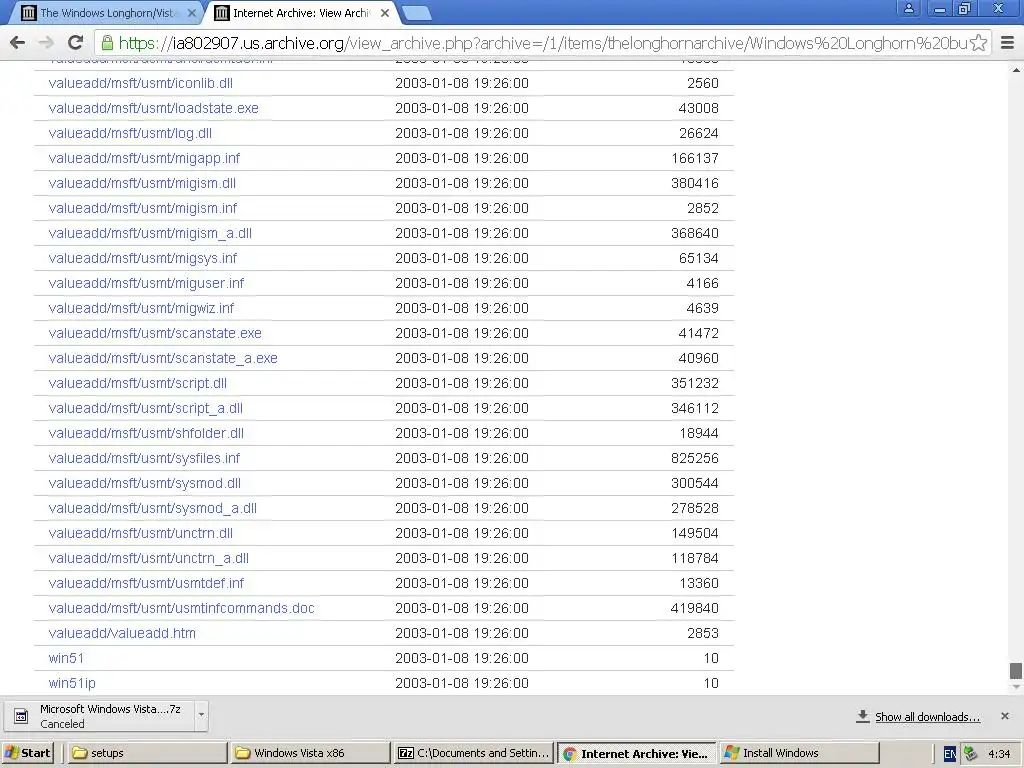
Task: Open valueadd/msft/usmt/unctrn.dll link
Action: 140,534
